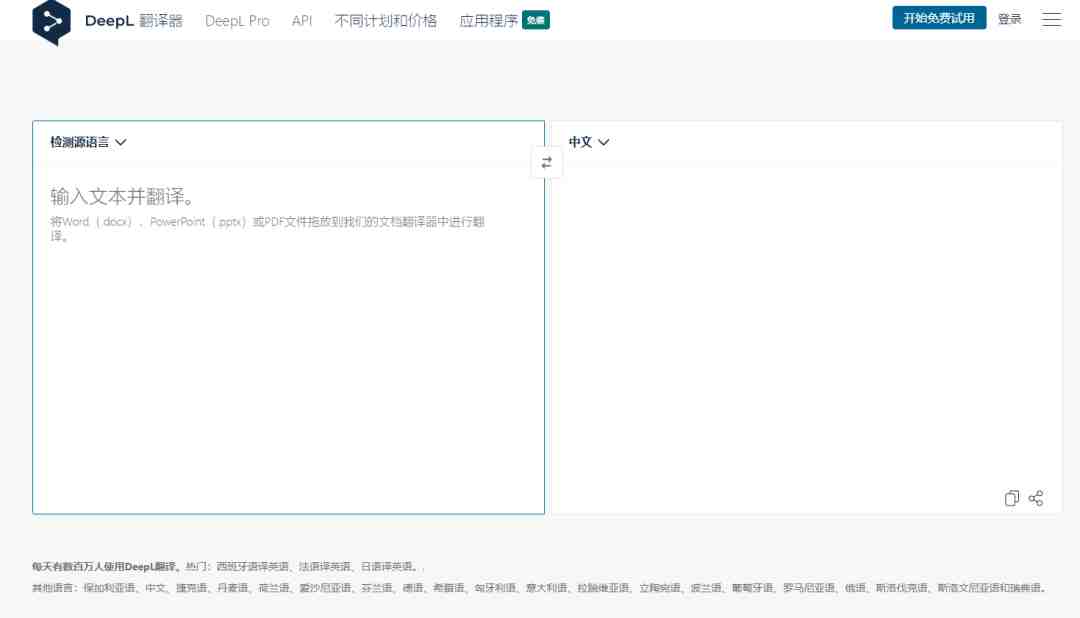The height and width of the screenshot is (618, 1080).
Task: Open the 丹麦语 language link
Action: [x=233, y=588]
